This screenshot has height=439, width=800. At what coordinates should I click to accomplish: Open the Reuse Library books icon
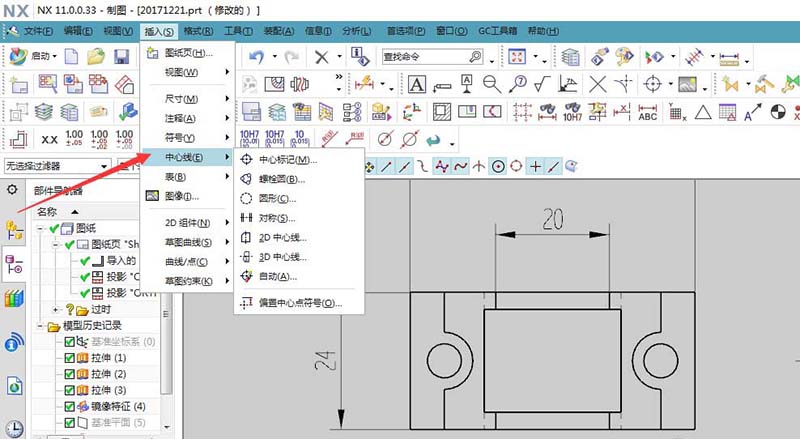[x=14, y=298]
